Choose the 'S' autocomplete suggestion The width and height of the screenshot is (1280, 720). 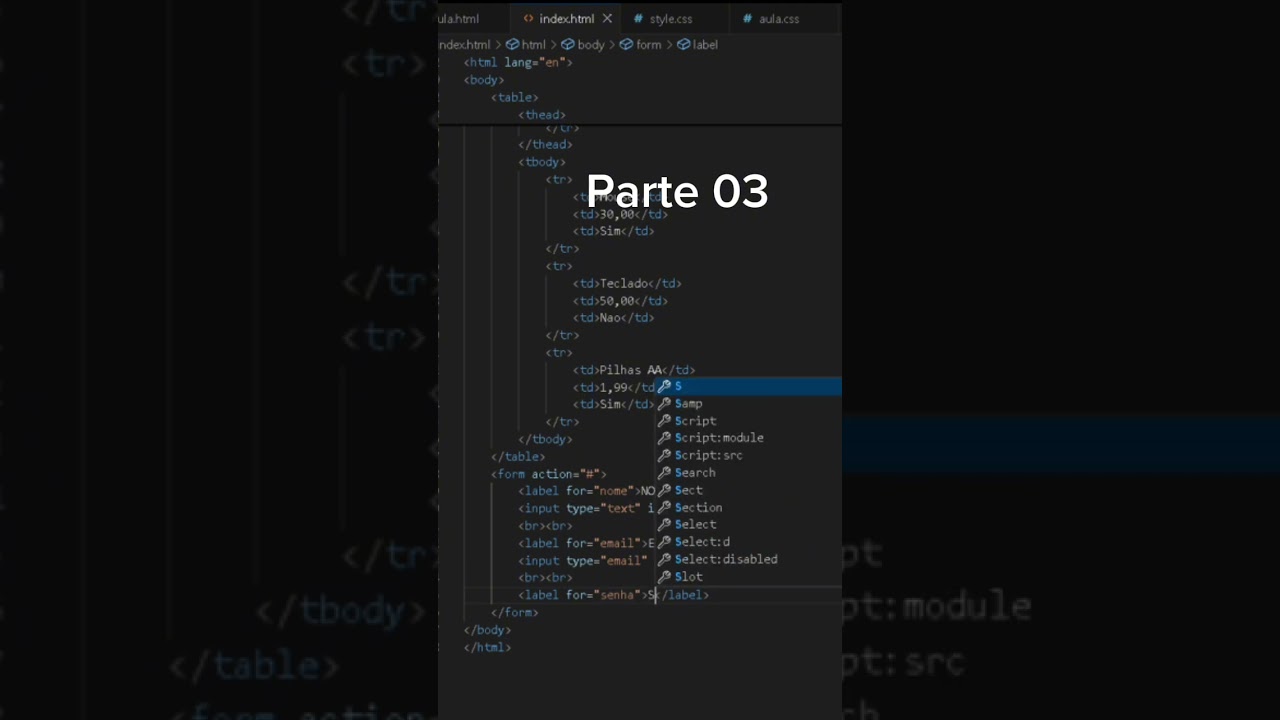click(748, 386)
